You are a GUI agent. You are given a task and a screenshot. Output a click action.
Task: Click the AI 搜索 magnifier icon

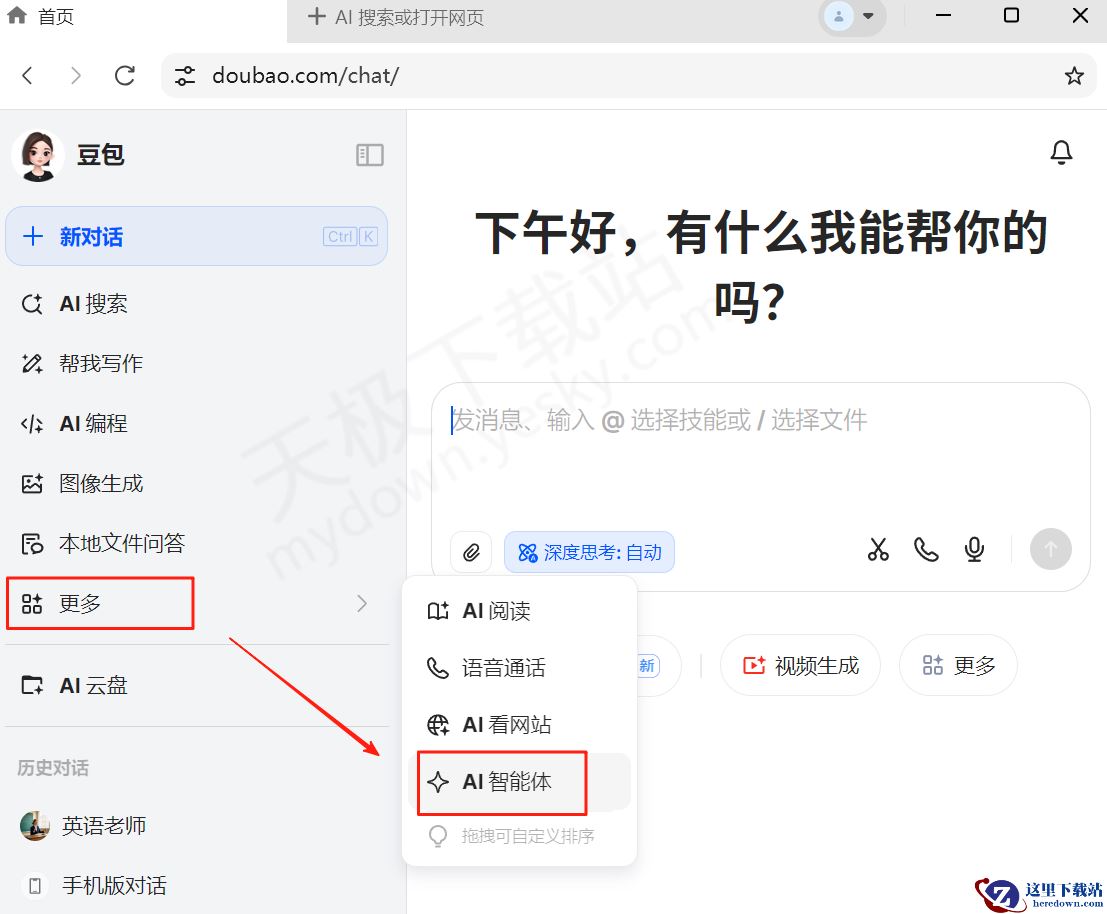(32, 304)
